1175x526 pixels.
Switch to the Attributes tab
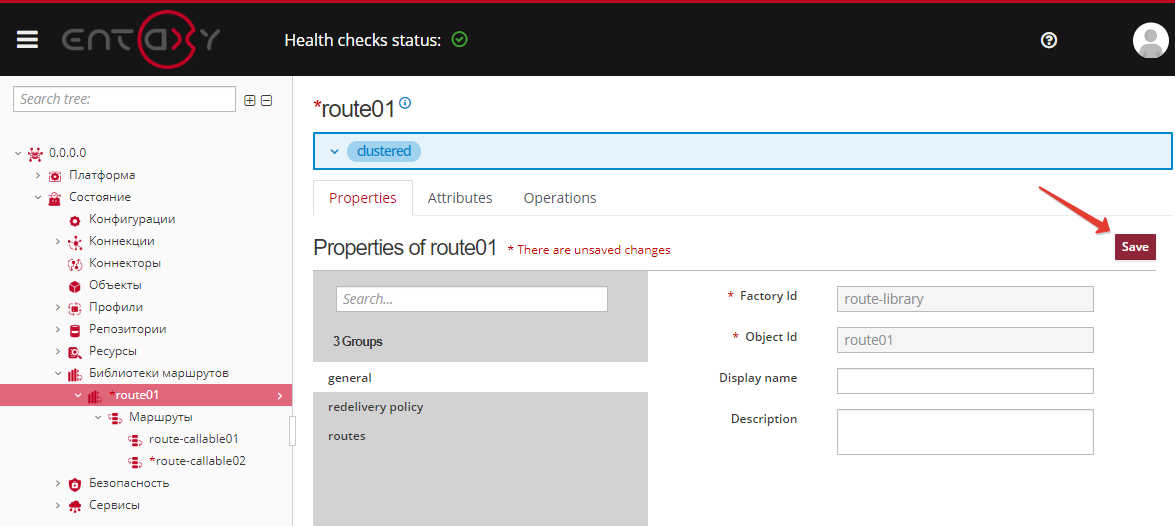tap(460, 198)
